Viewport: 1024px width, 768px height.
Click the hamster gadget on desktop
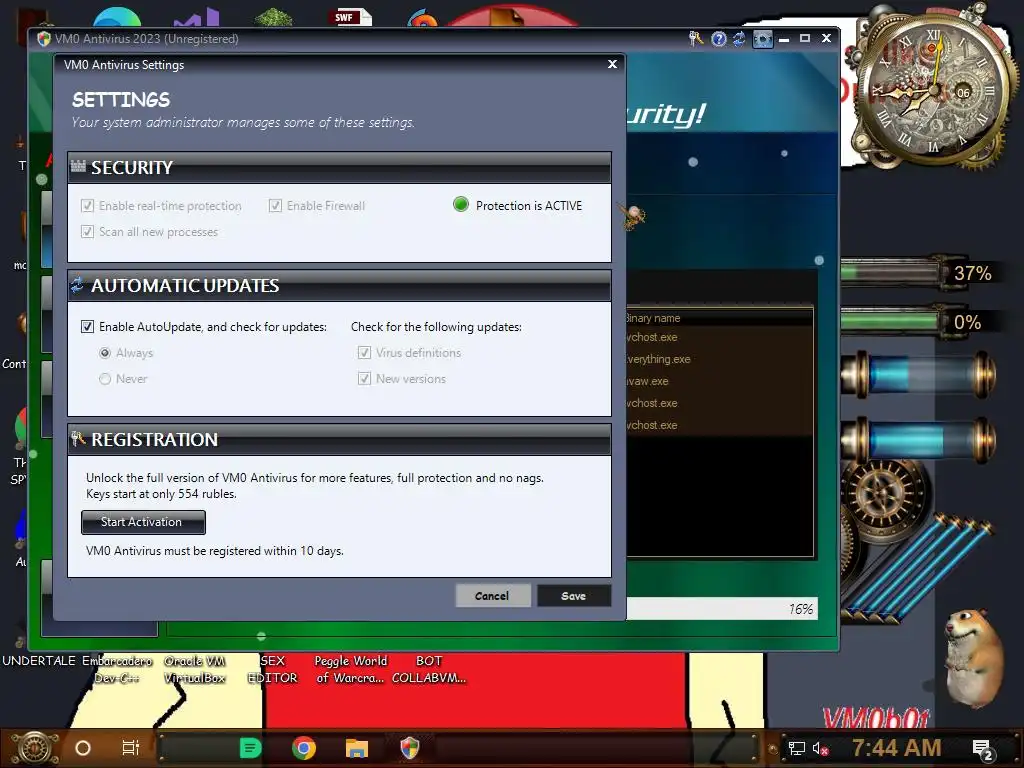(x=974, y=656)
